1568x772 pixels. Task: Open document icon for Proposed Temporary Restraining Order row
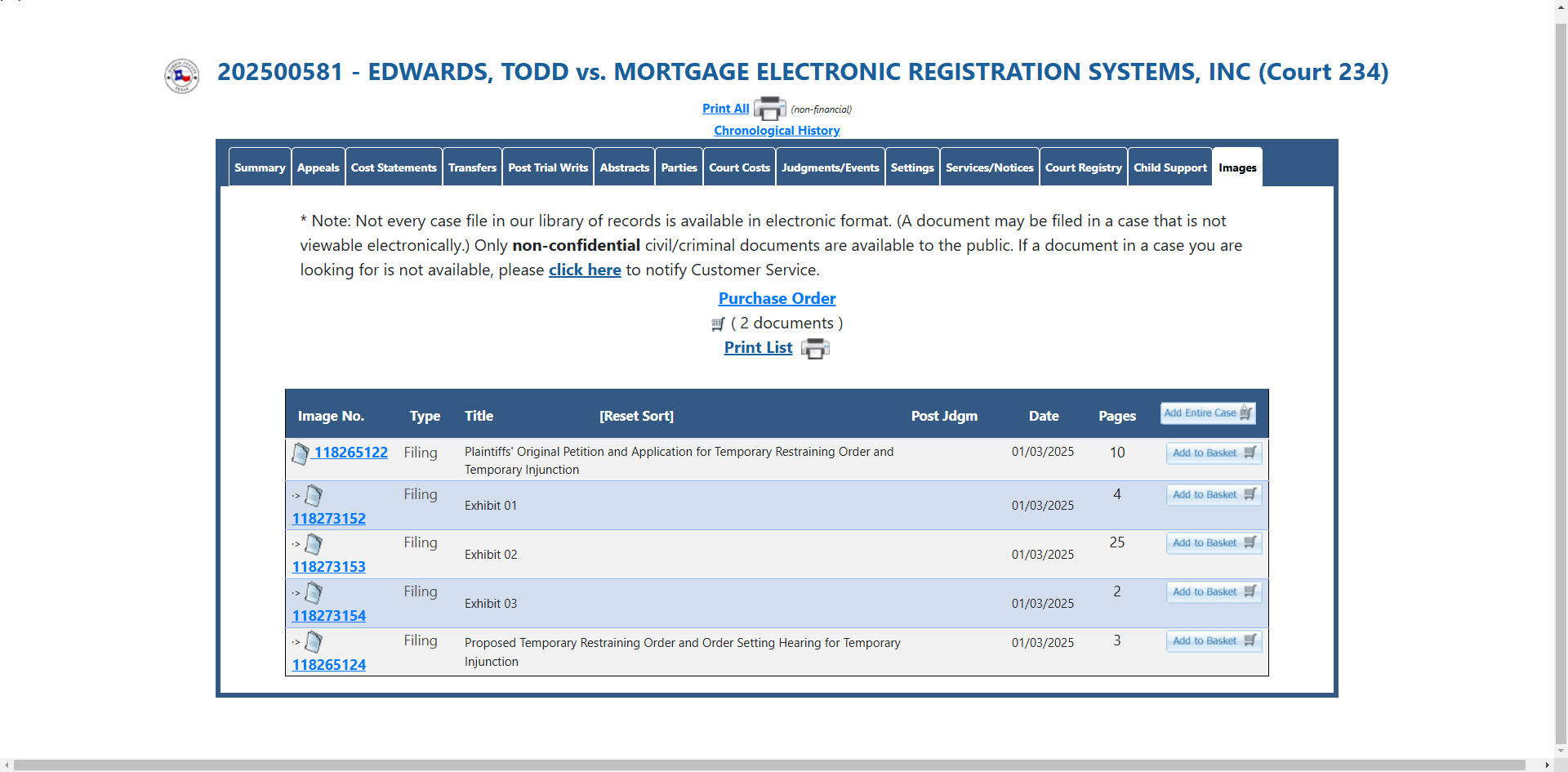(x=314, y=642)
